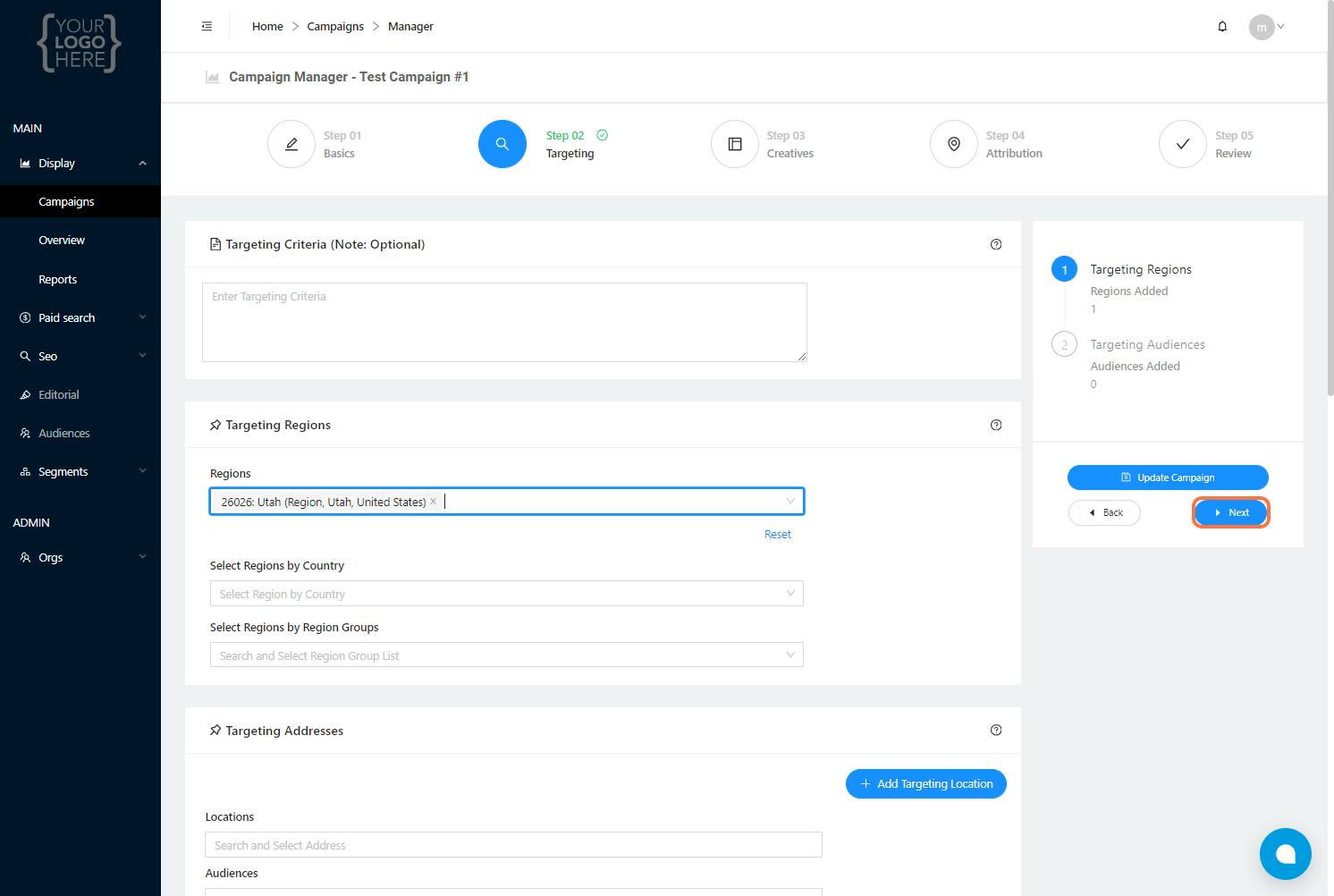The height and width of the screenshot is (896, 1334).
Task: Click the Step 05 Review label
Action: coord(1234,144)
